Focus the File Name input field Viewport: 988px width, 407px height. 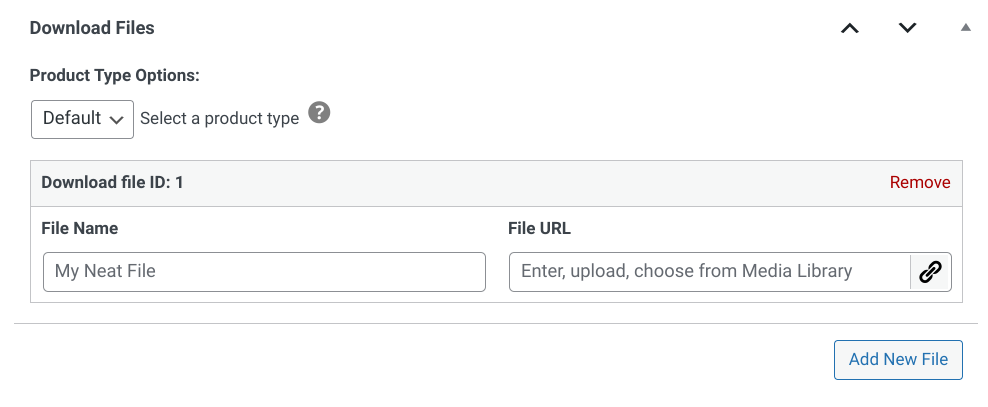click(264, 272)
